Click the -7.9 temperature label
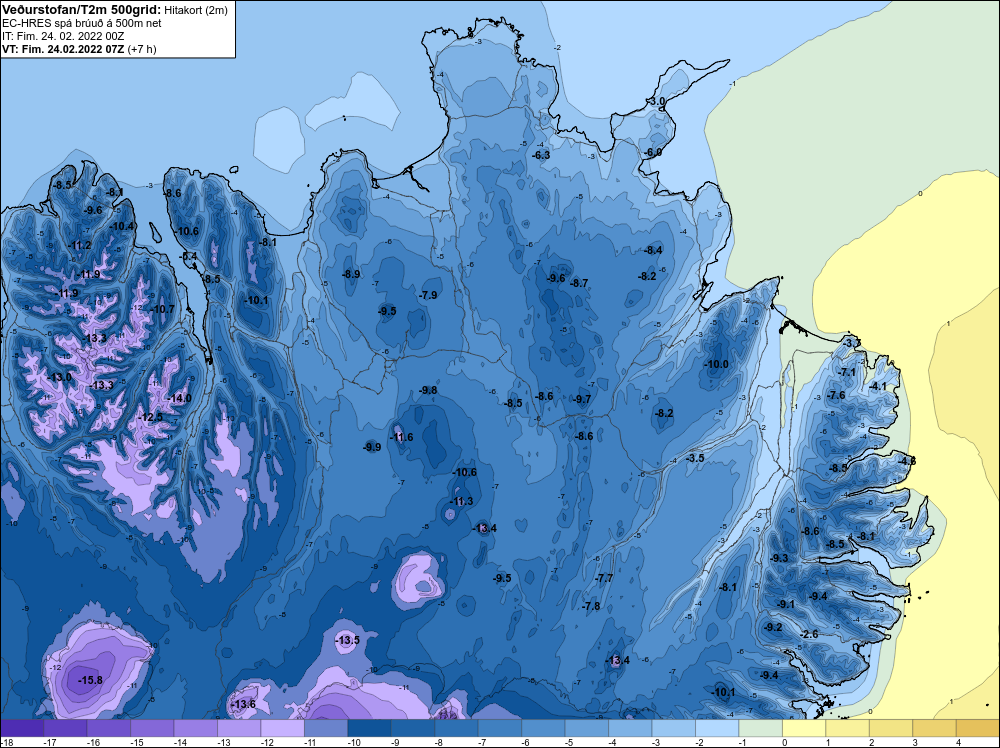This screenshot has width=1000, height=748. (x=429, y=295)
